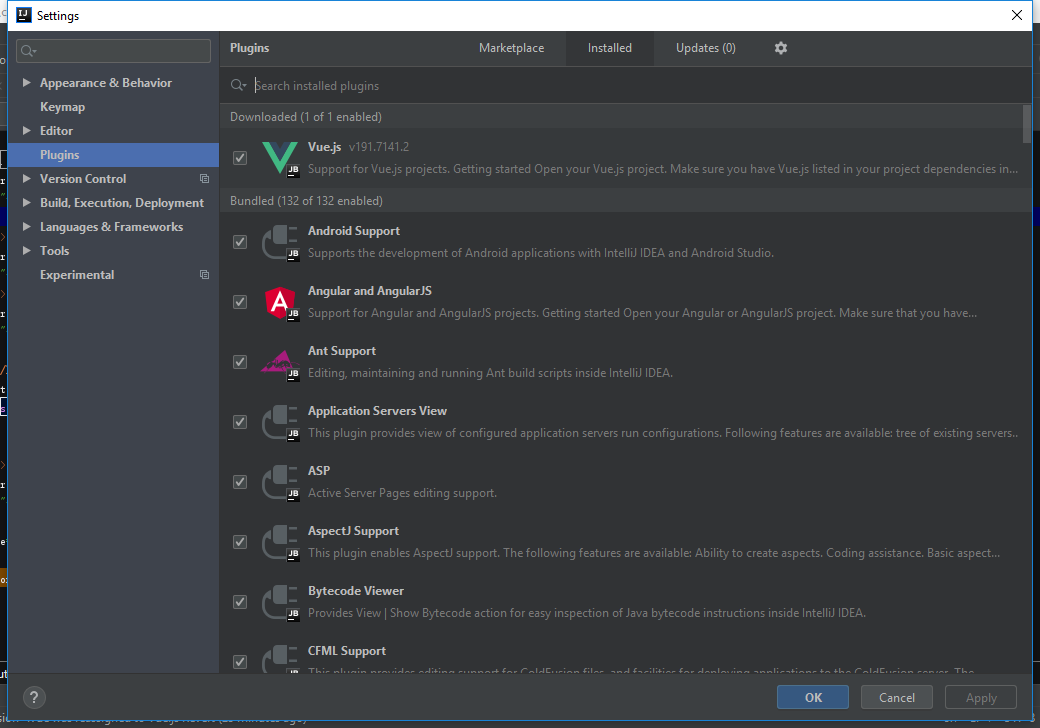Toggle the Angular and AngularJS checkbox
The height and width of the screenshot is (728, 1040).
tap(240, 302)
